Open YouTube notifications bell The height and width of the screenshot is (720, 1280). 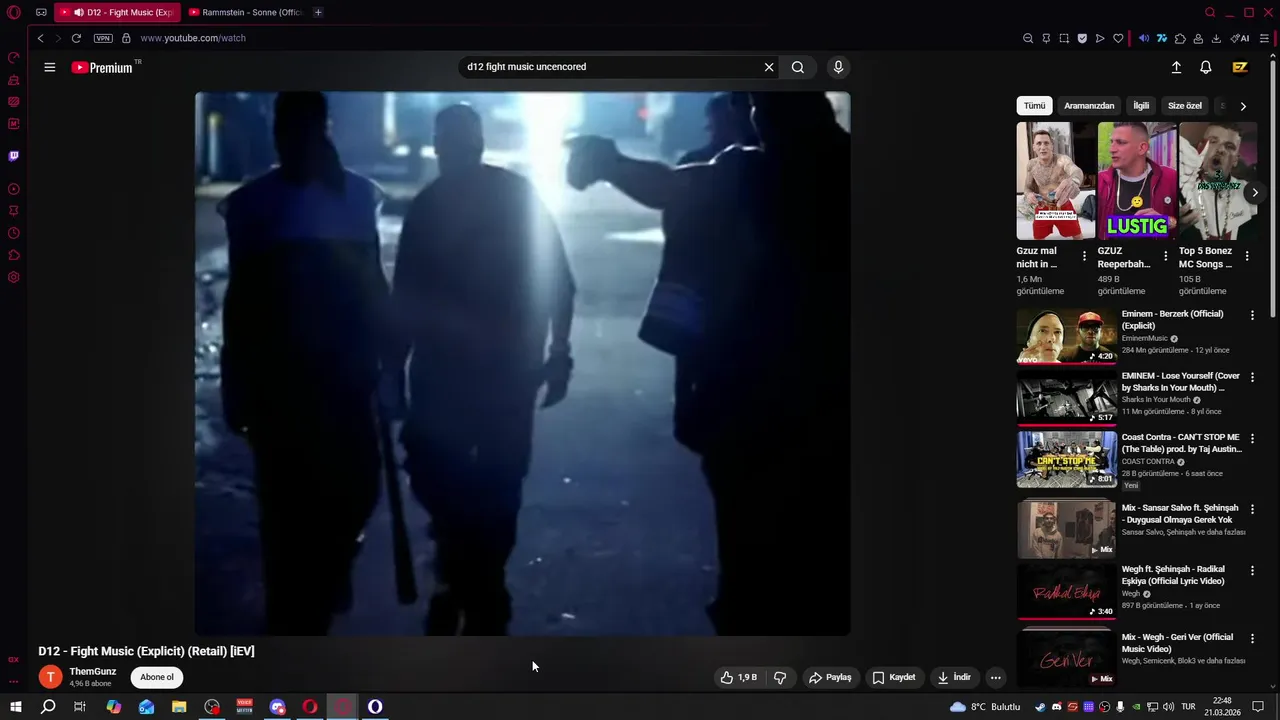coord(1206,67)
